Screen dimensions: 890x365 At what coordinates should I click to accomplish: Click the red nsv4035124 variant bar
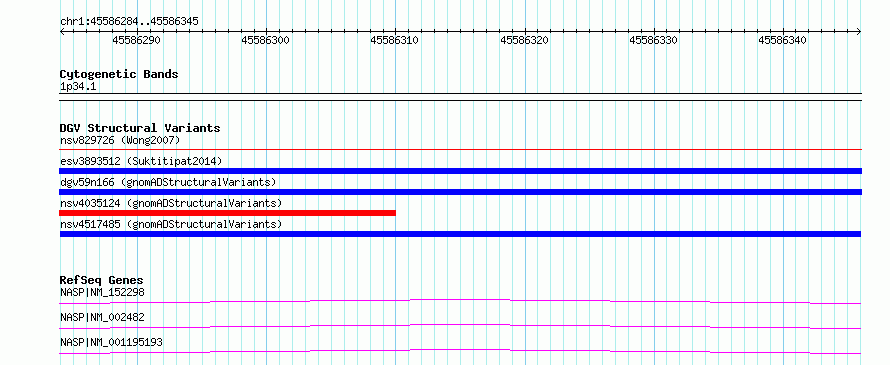coord(228,213)
